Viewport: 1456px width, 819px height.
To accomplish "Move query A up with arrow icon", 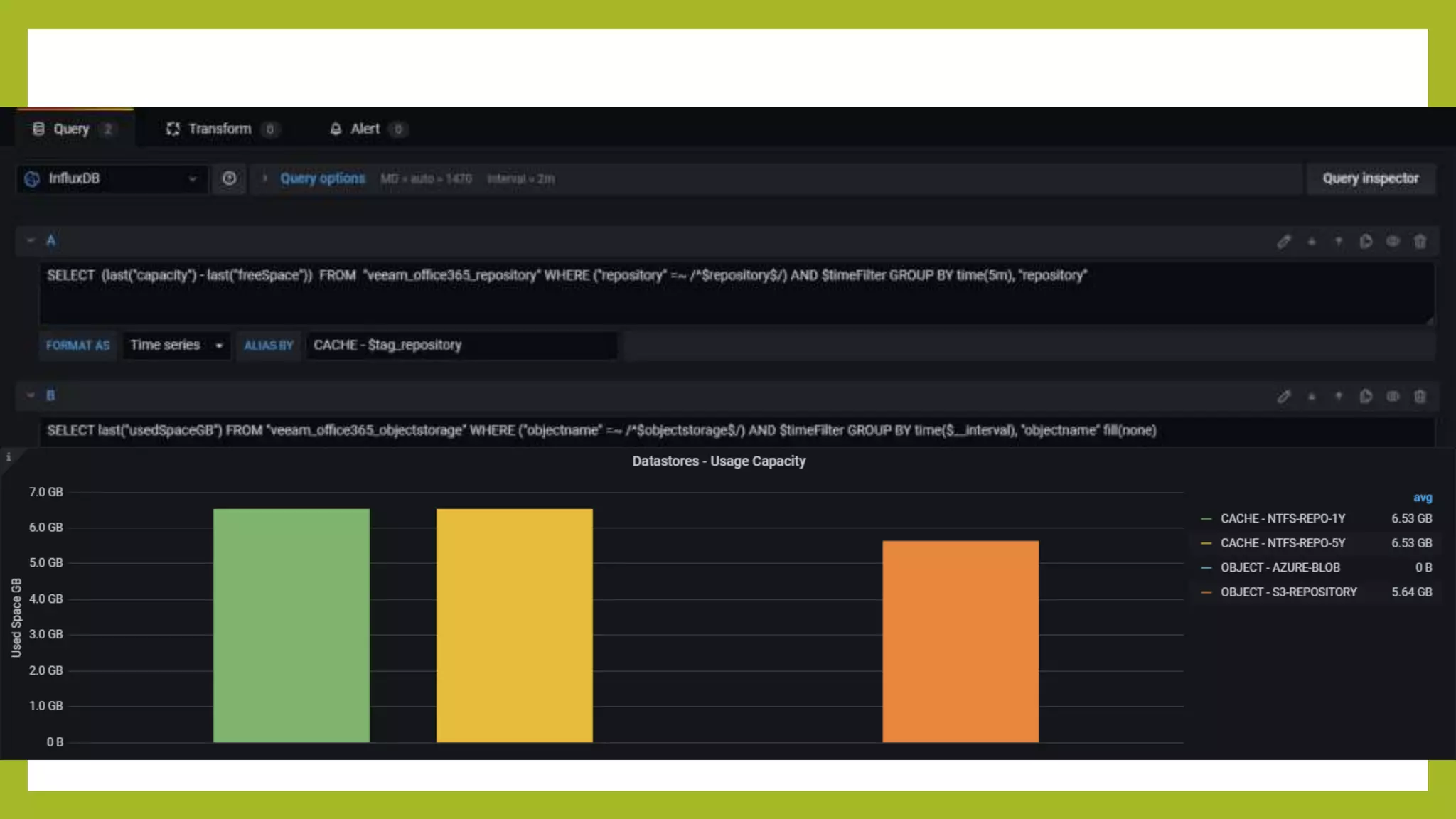I will [x=1339, y=242].
